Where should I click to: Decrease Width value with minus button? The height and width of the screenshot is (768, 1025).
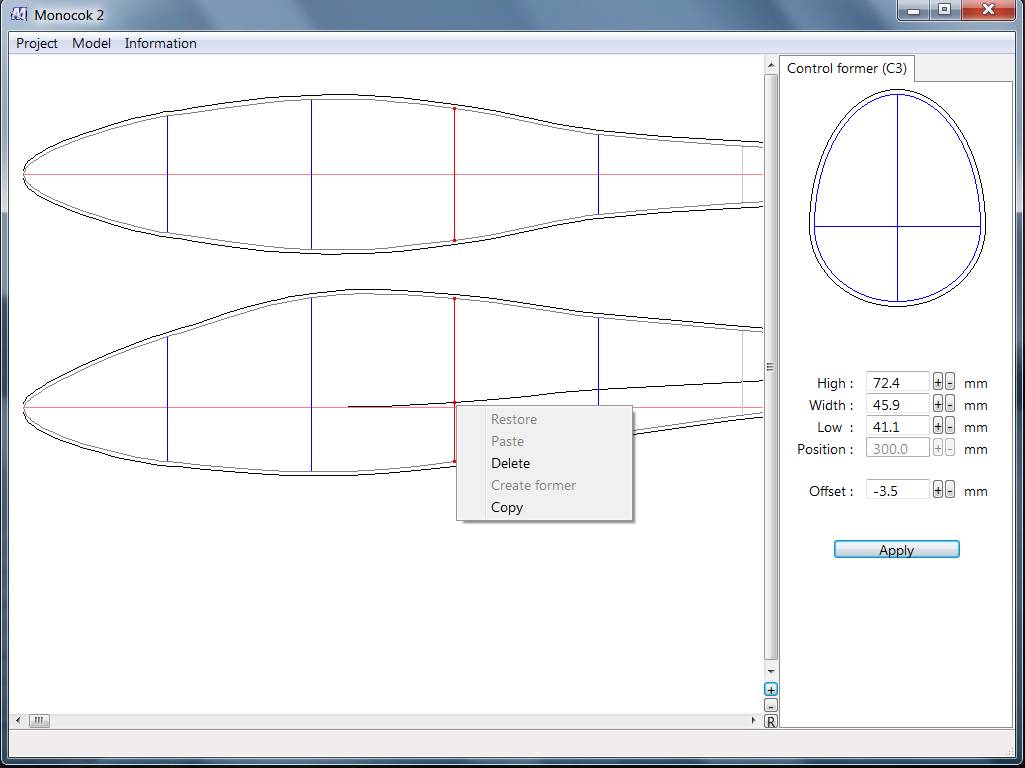[950, 405]
